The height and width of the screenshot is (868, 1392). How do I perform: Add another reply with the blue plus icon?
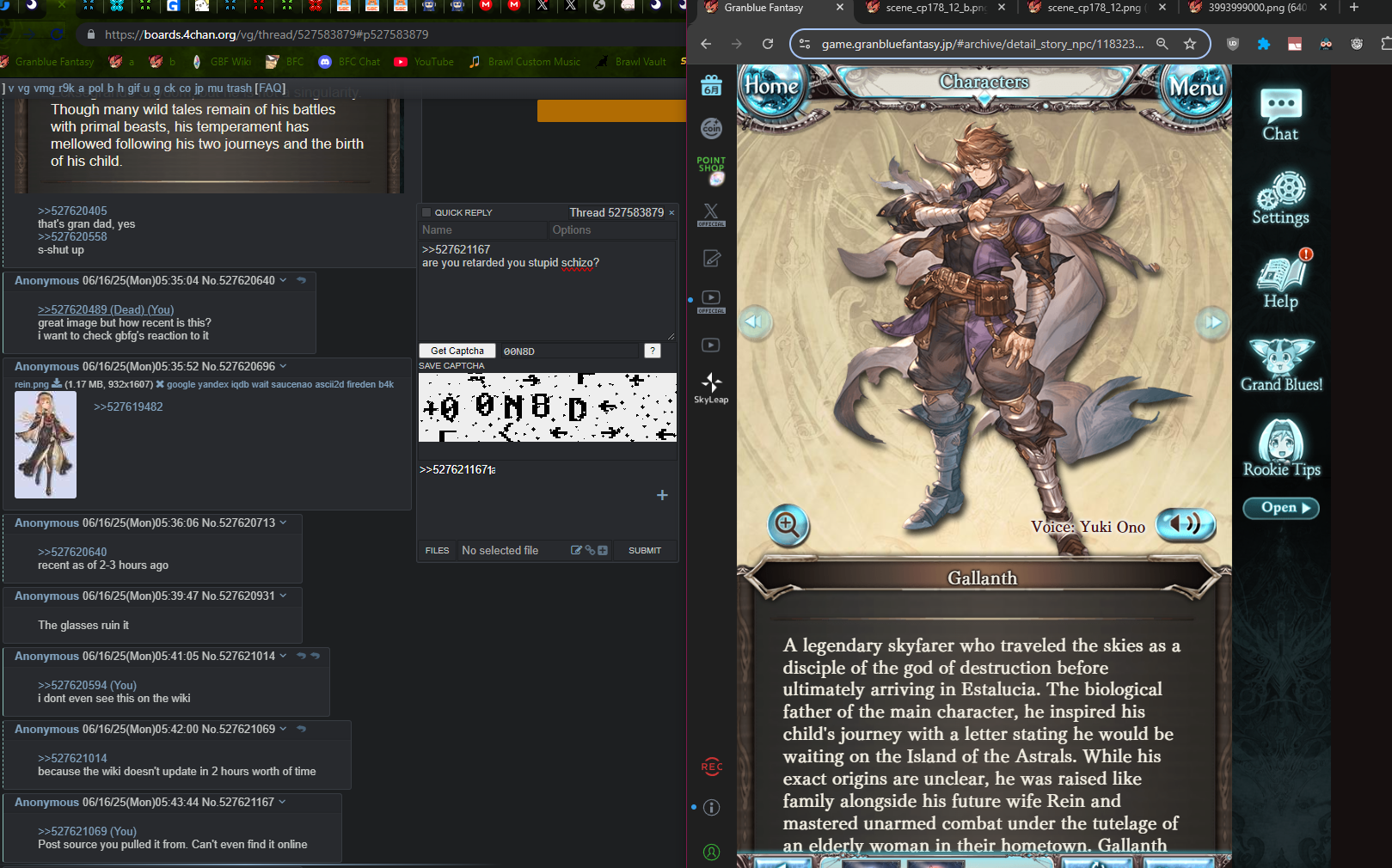(662, 495)
